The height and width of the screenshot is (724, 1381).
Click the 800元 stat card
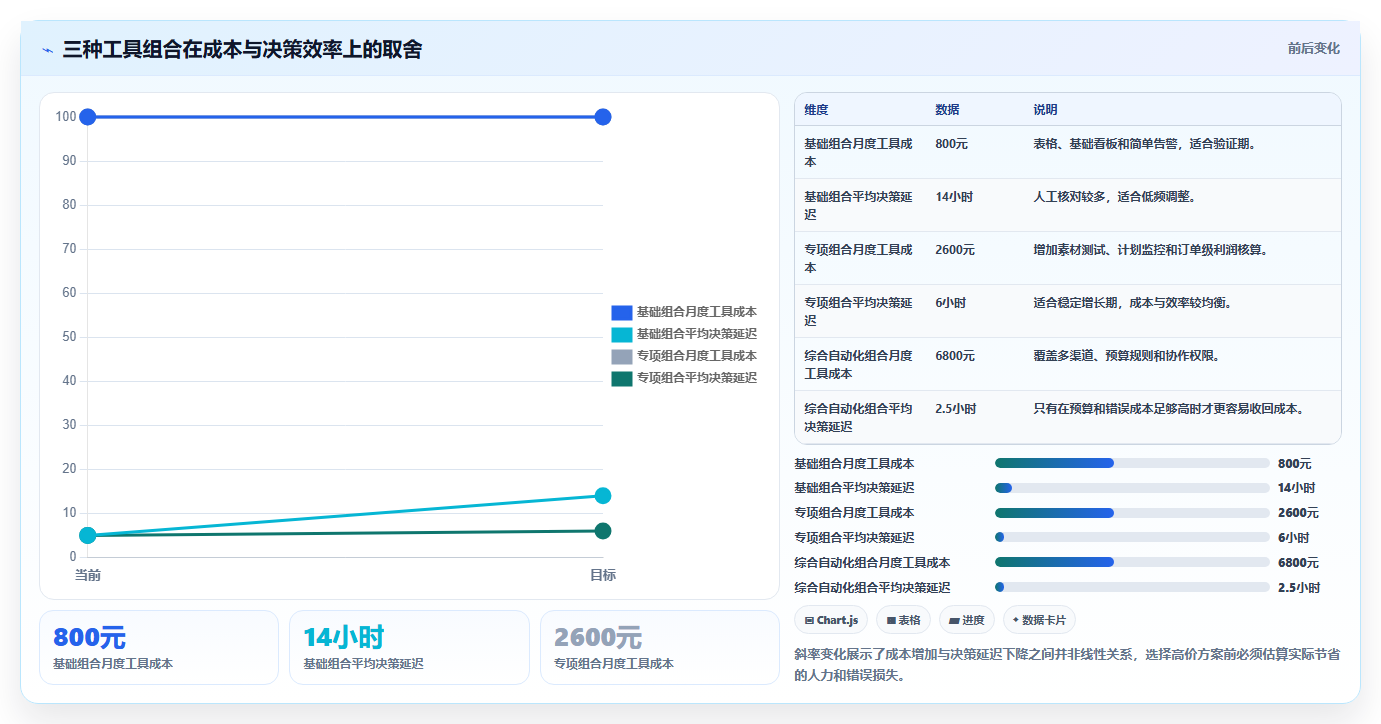[x=159, y=647]
